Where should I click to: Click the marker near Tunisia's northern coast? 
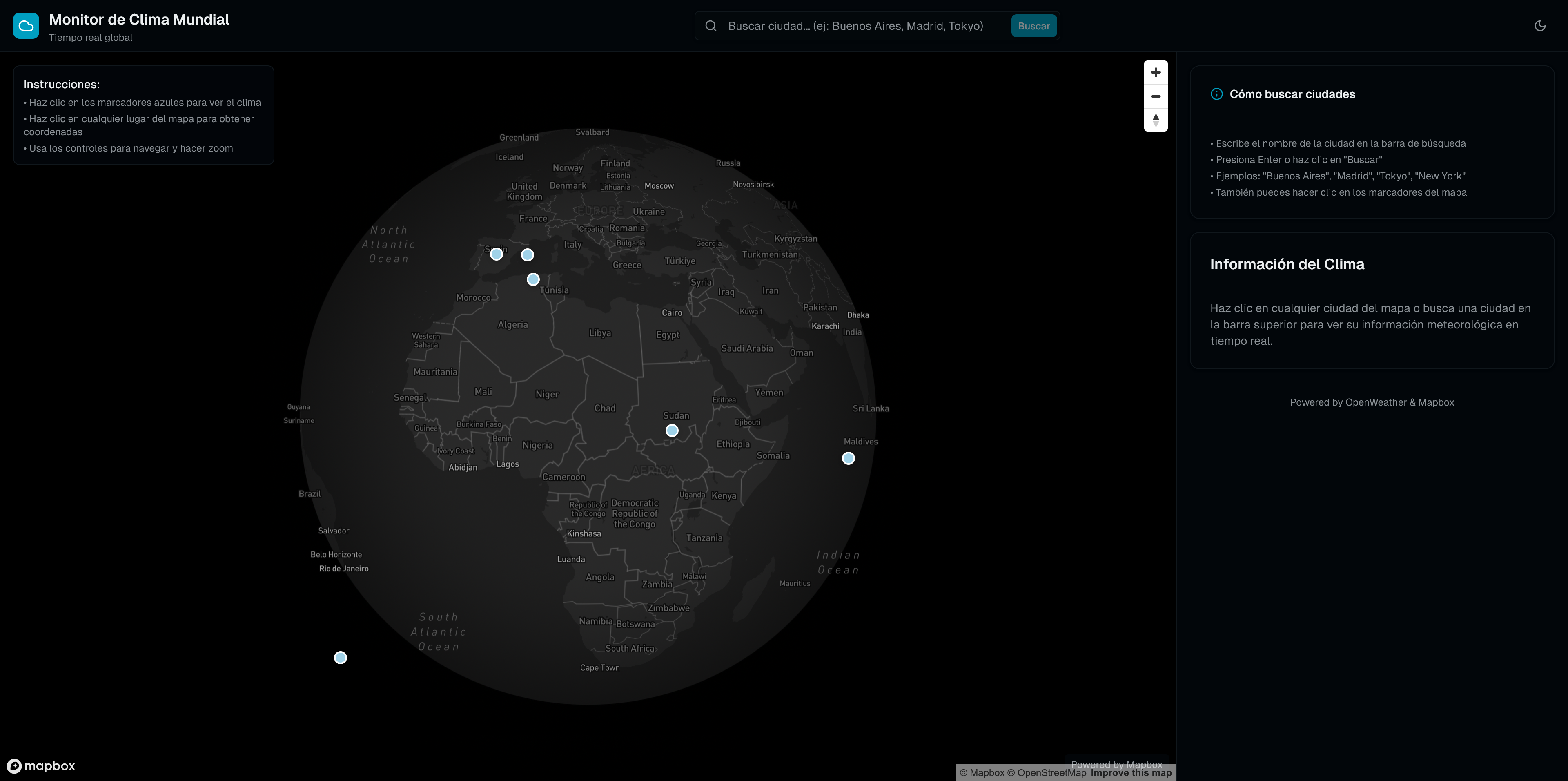pyautogui.click(x=532, y=279)
